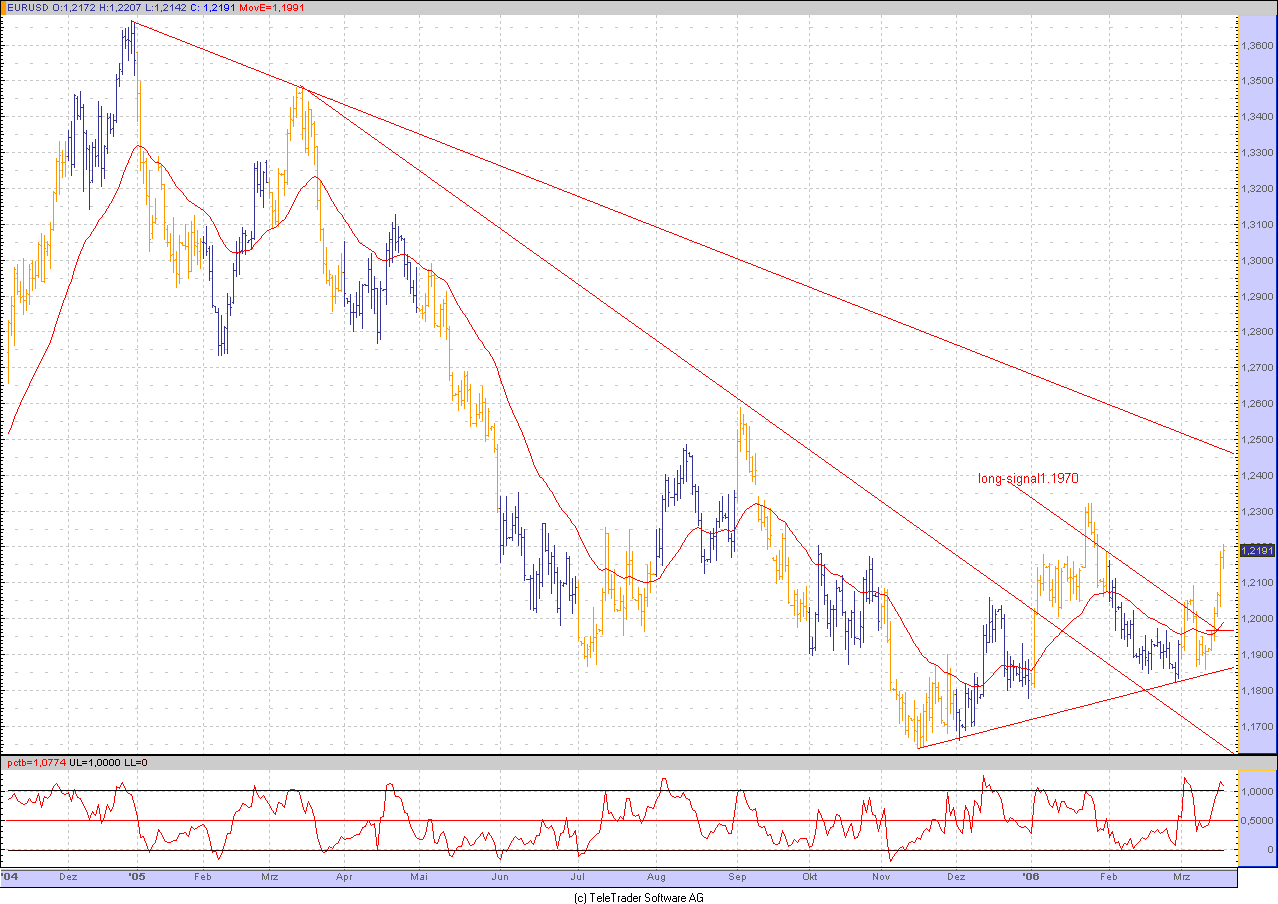Click the 1,1800 price axis label

pos(1257,691)
